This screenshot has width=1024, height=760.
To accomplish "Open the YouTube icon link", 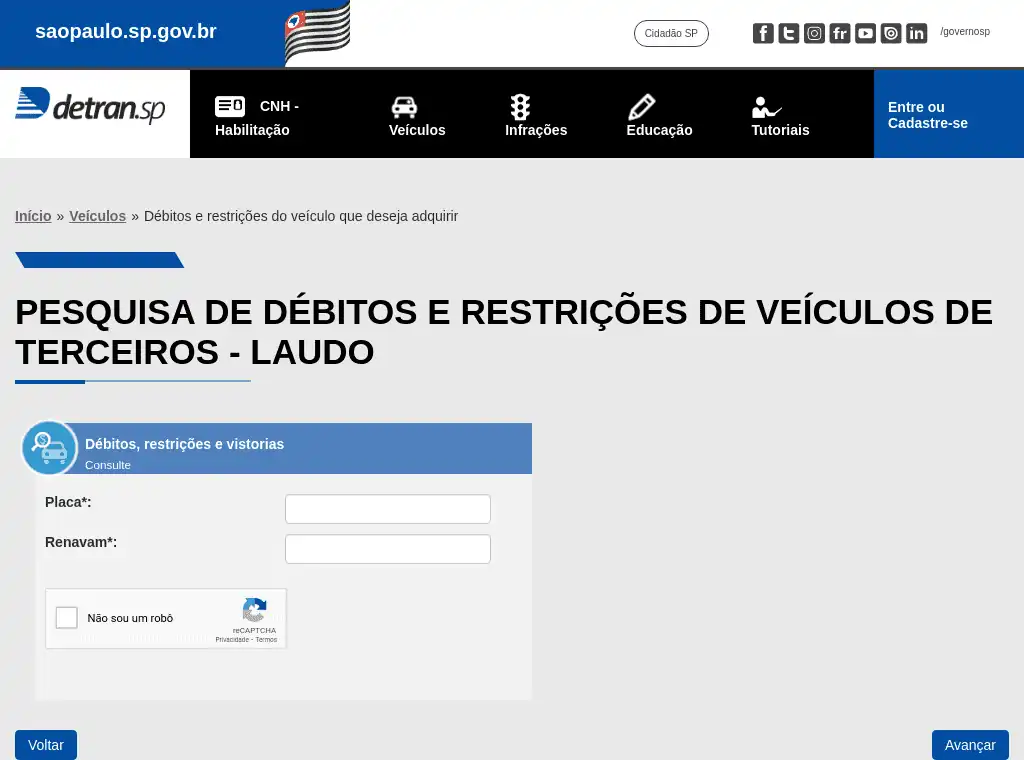I will pyautogui.click(x=866, y=34).
